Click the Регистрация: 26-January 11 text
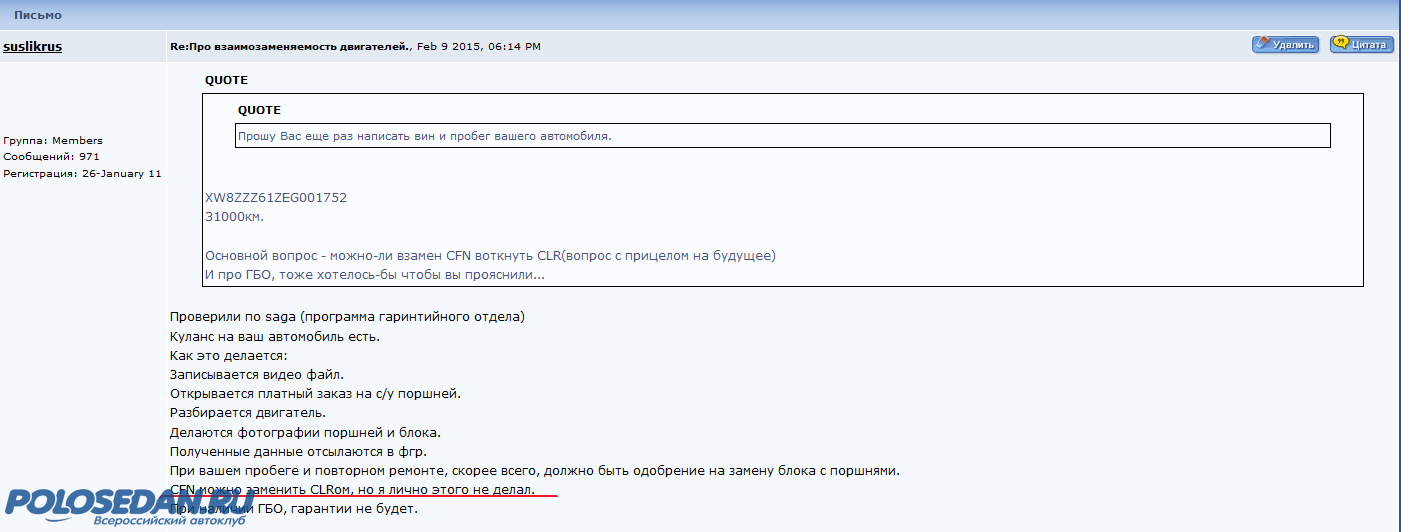The image size is (1401, 532). coord(82,174)
